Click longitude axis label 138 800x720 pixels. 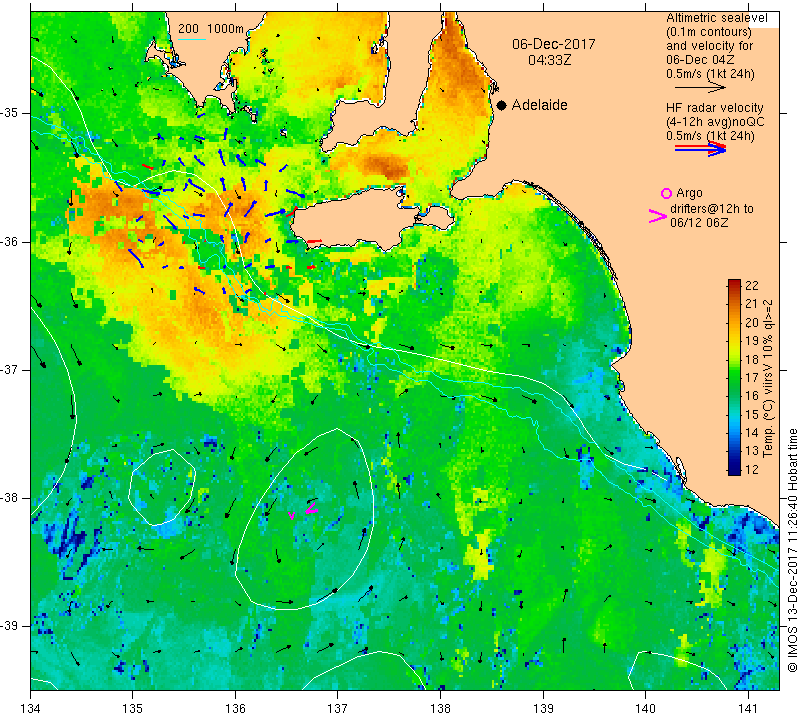pyautogui.click(x=440, y=708)
